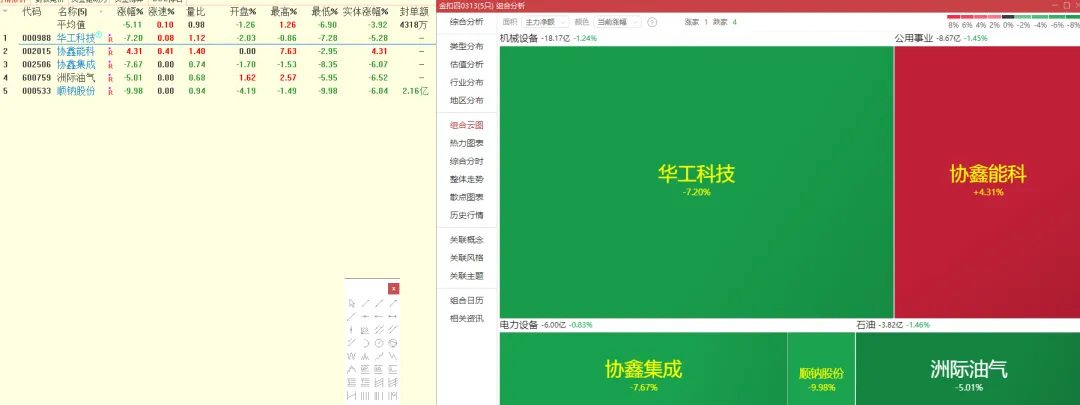Sort by 开盘% column header
1080x405 pixels.
point(242,12)
